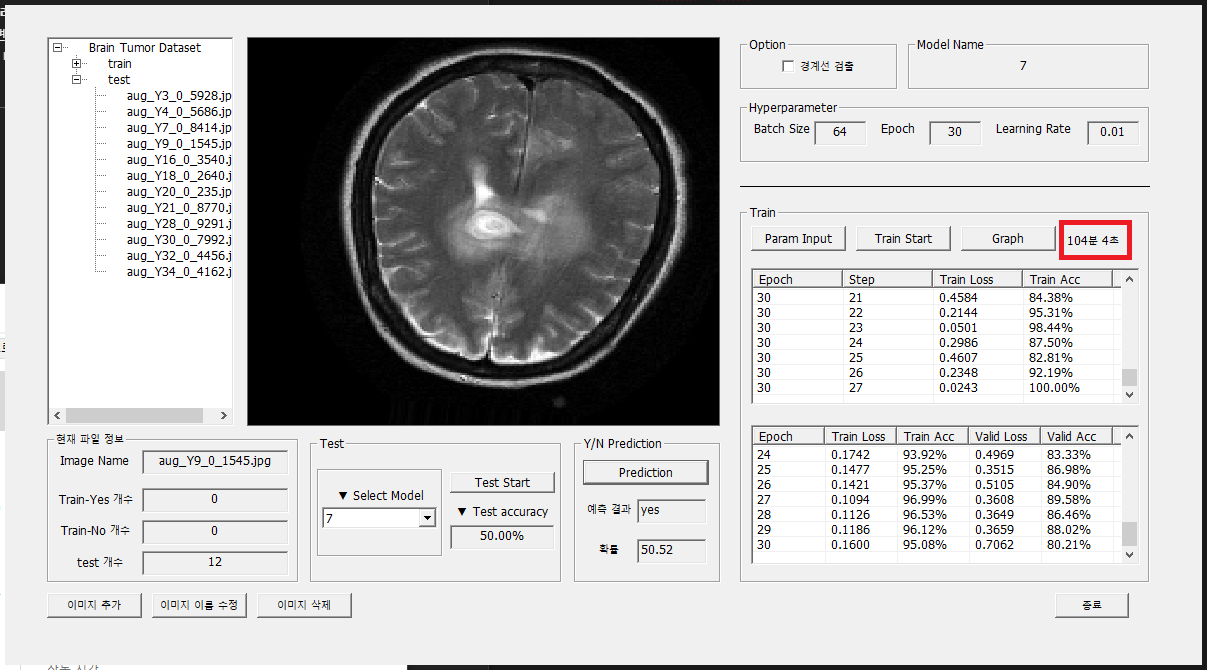Click epoch 30 row with 0.7062 valid loss
The width and height of the screenshot is (1207, 670).
coord(936,545)
